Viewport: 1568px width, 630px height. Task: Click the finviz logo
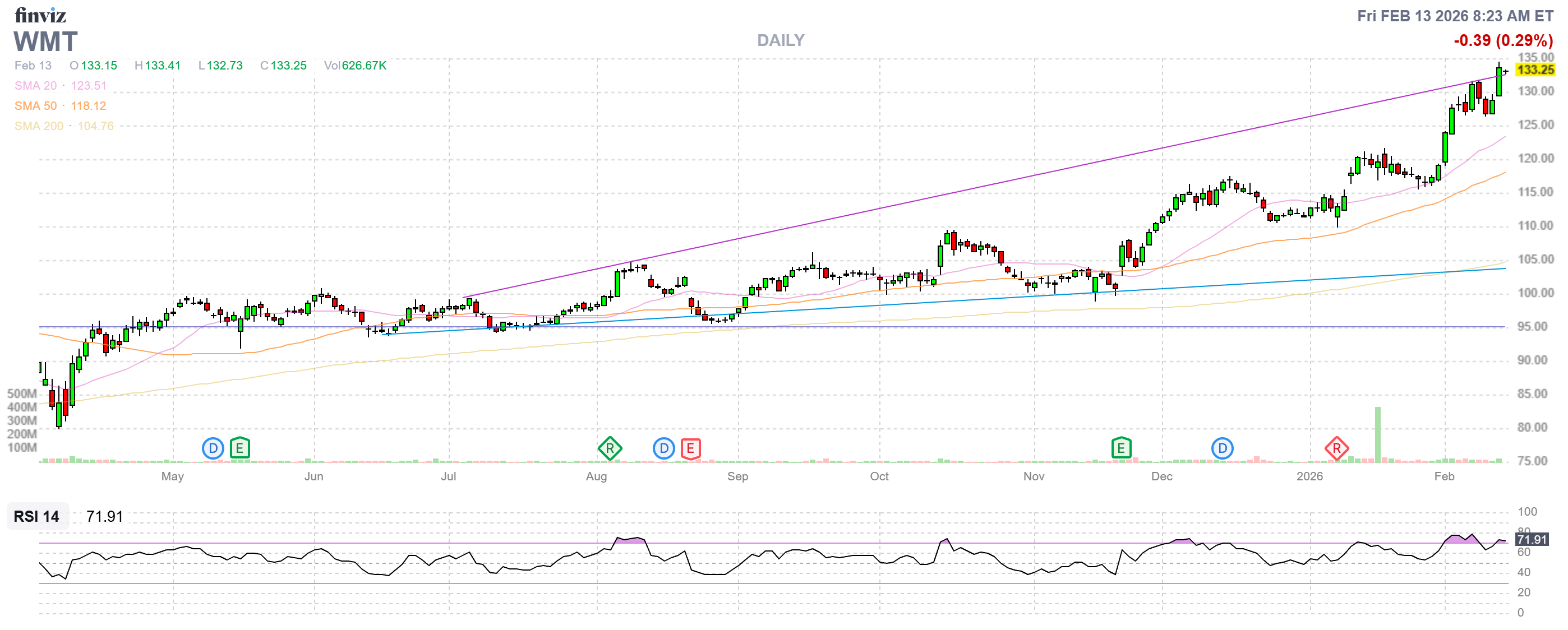40,15
